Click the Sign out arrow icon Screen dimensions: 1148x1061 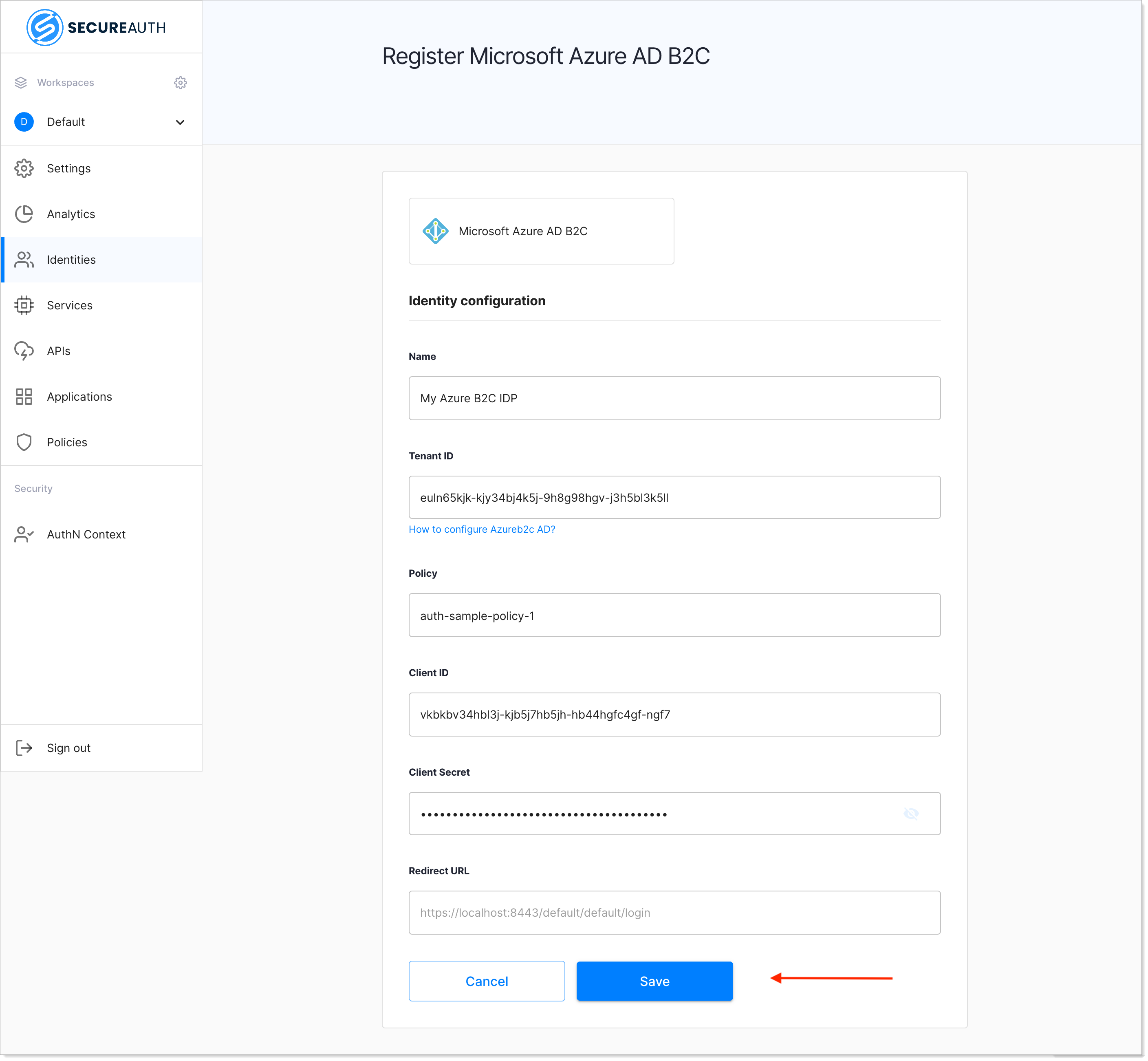click(x=24, y=748)
